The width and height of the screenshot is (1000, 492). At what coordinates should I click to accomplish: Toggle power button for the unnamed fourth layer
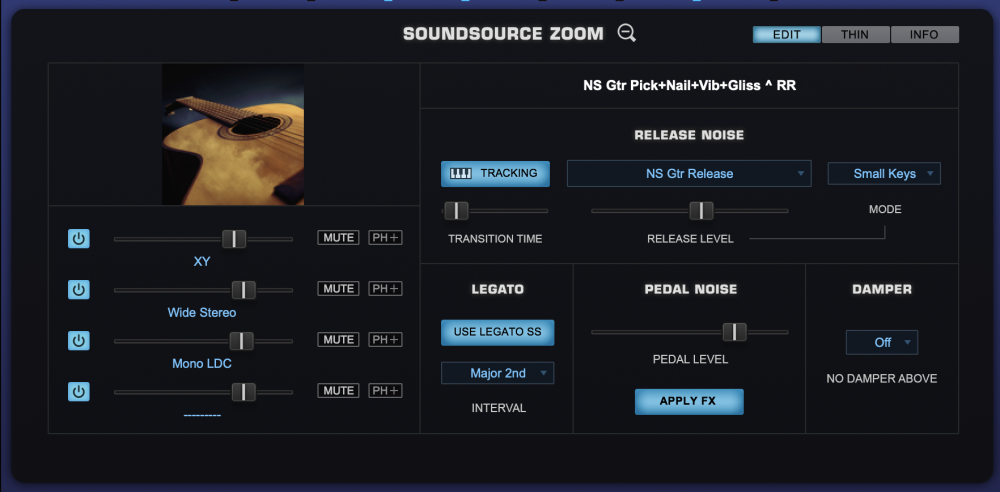click(x=79, y=391)
